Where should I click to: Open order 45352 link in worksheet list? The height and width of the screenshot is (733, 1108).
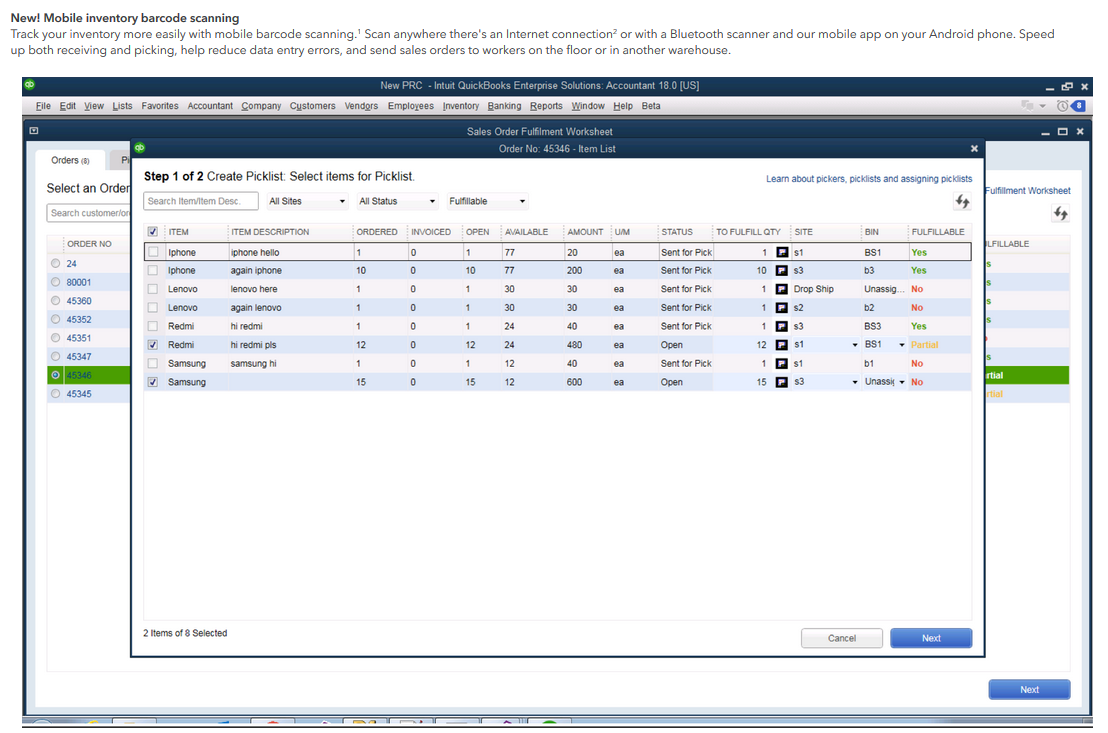[x=79, y=319]
